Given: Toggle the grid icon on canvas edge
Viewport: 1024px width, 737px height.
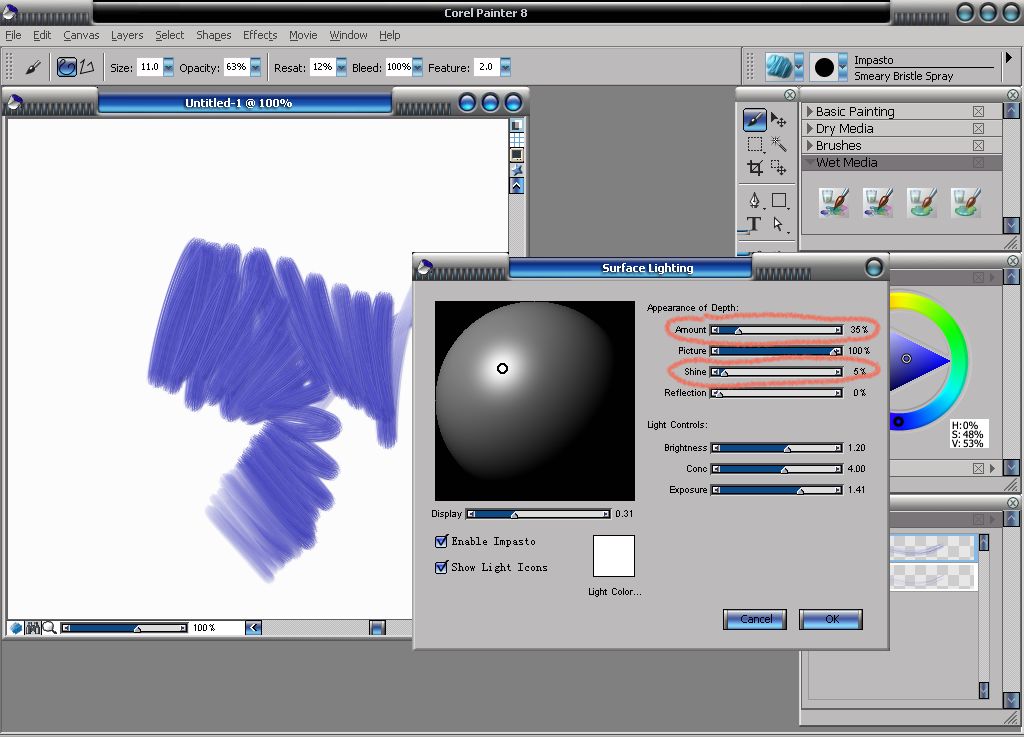Looking at the screenshot, I should click(x=517, y=140).
